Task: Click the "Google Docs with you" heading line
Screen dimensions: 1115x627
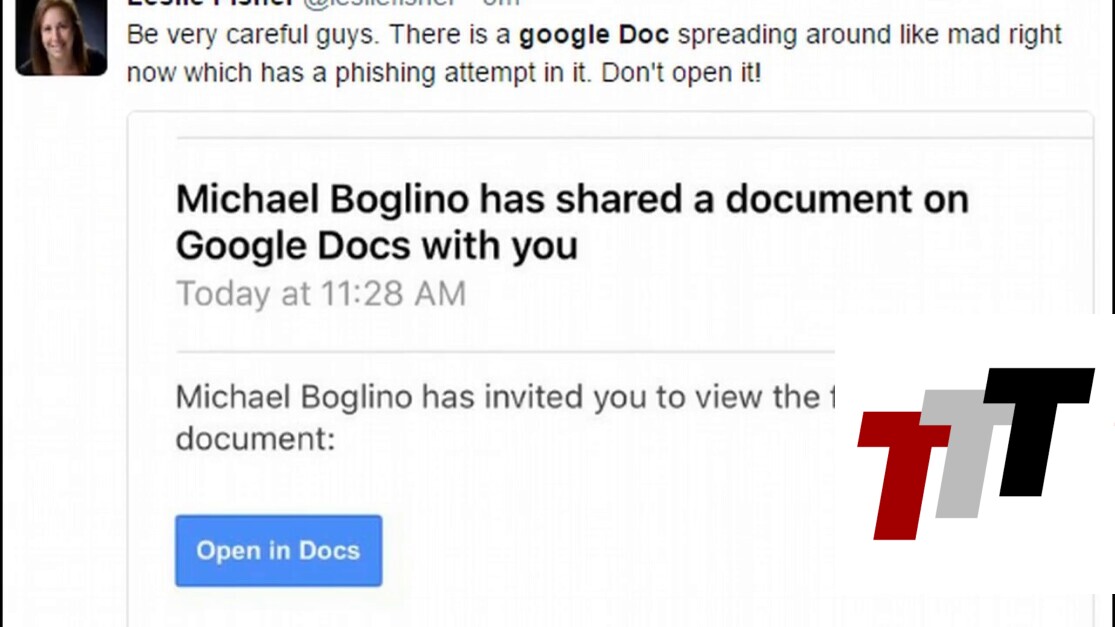Action: pyautogui.click(x=376, y=245)
